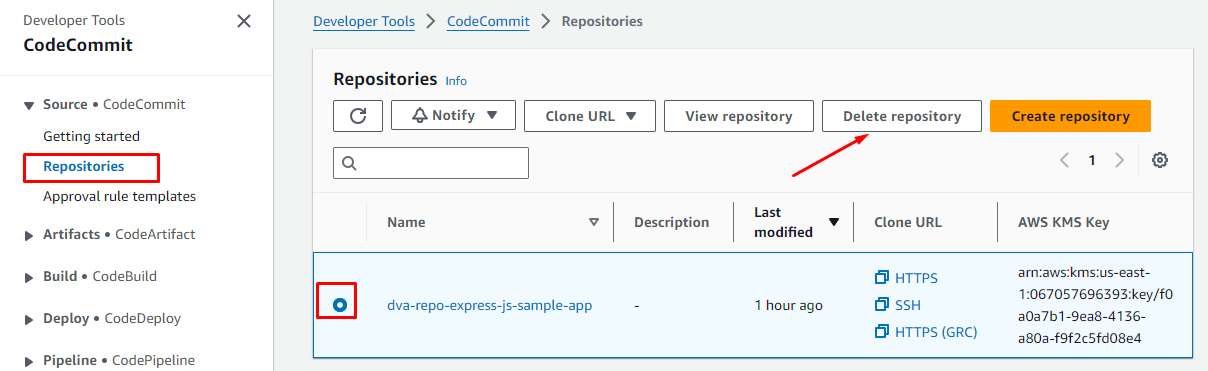Refresh the repositories list

[358, 116]
